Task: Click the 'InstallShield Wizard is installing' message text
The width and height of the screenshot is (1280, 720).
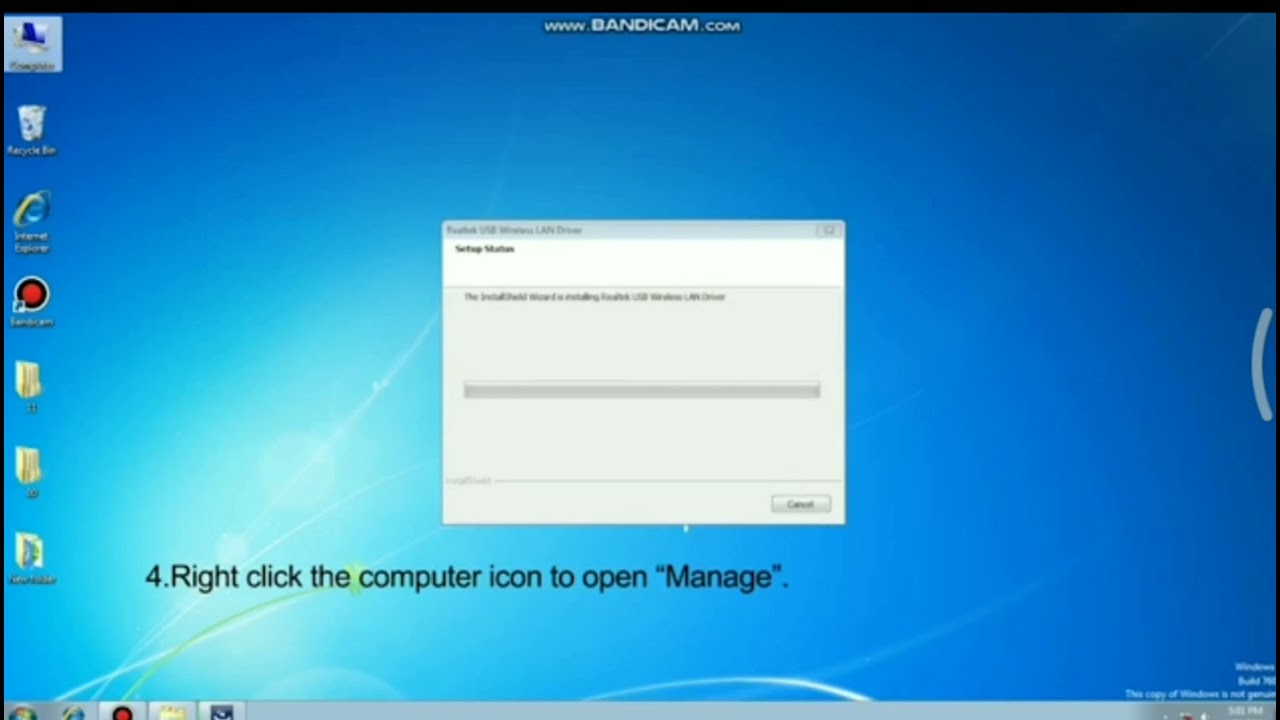Action: [x=595, y=297]
